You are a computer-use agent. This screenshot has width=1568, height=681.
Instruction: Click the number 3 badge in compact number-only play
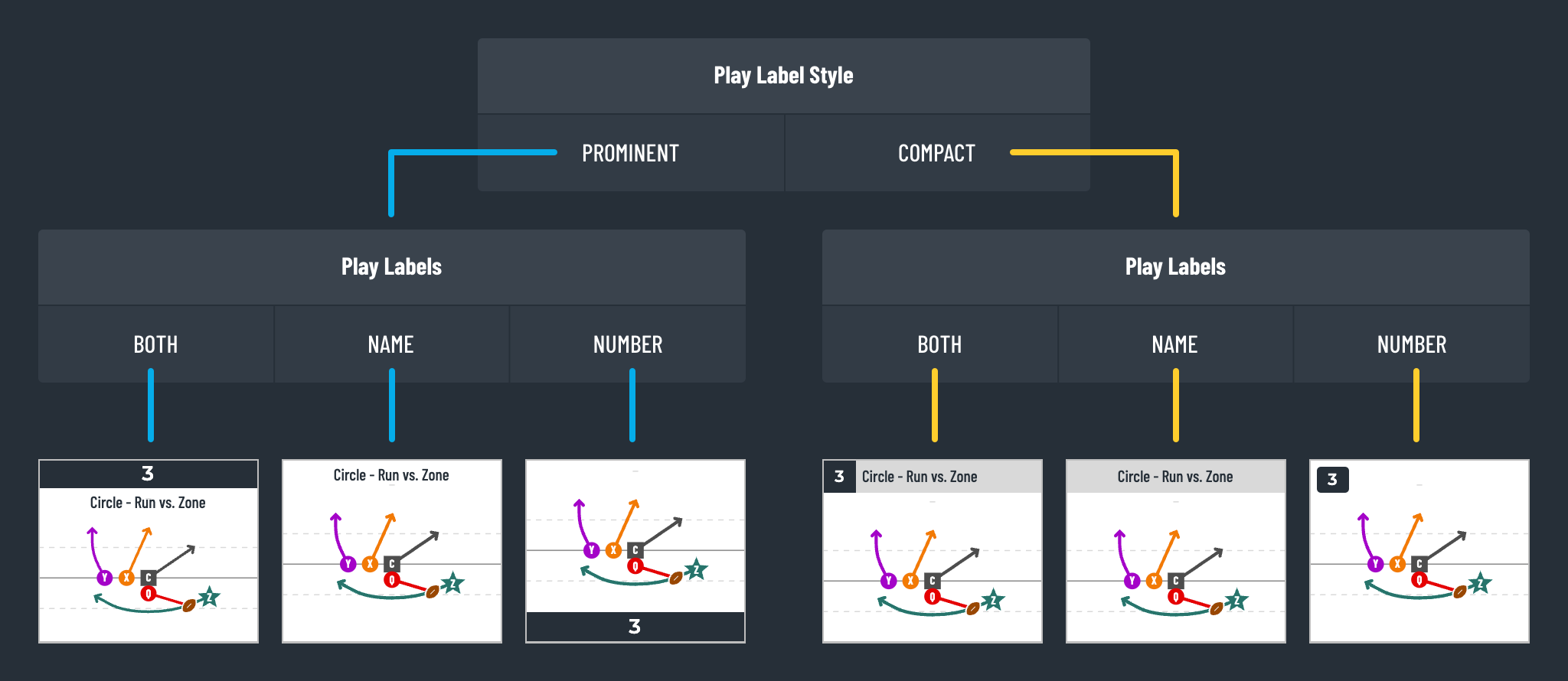pos(1333,480)
